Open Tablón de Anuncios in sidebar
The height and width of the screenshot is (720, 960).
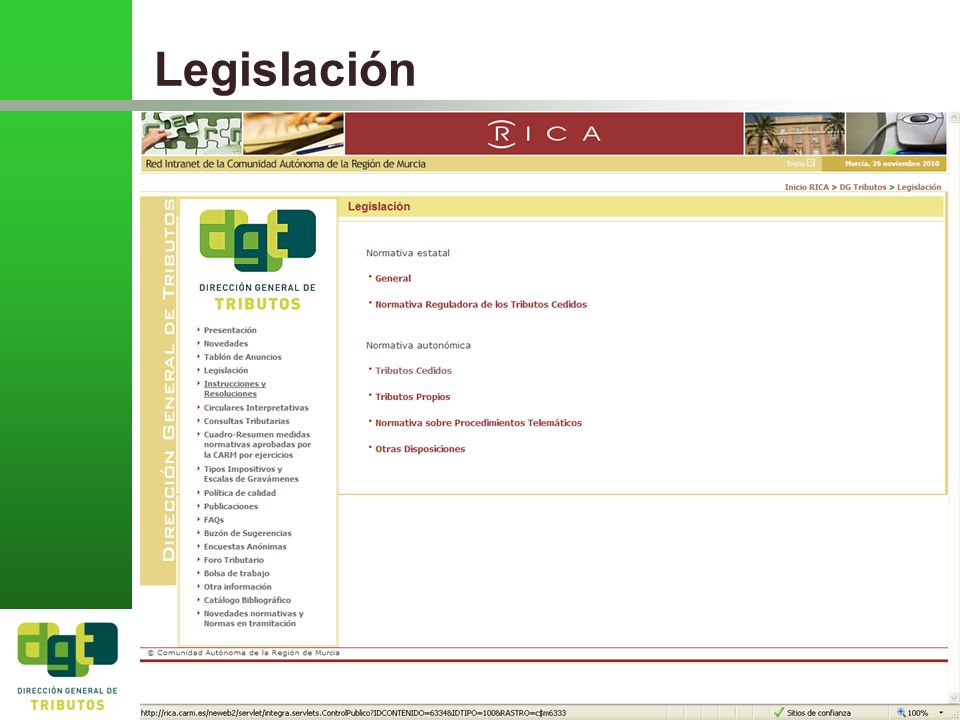242,357
